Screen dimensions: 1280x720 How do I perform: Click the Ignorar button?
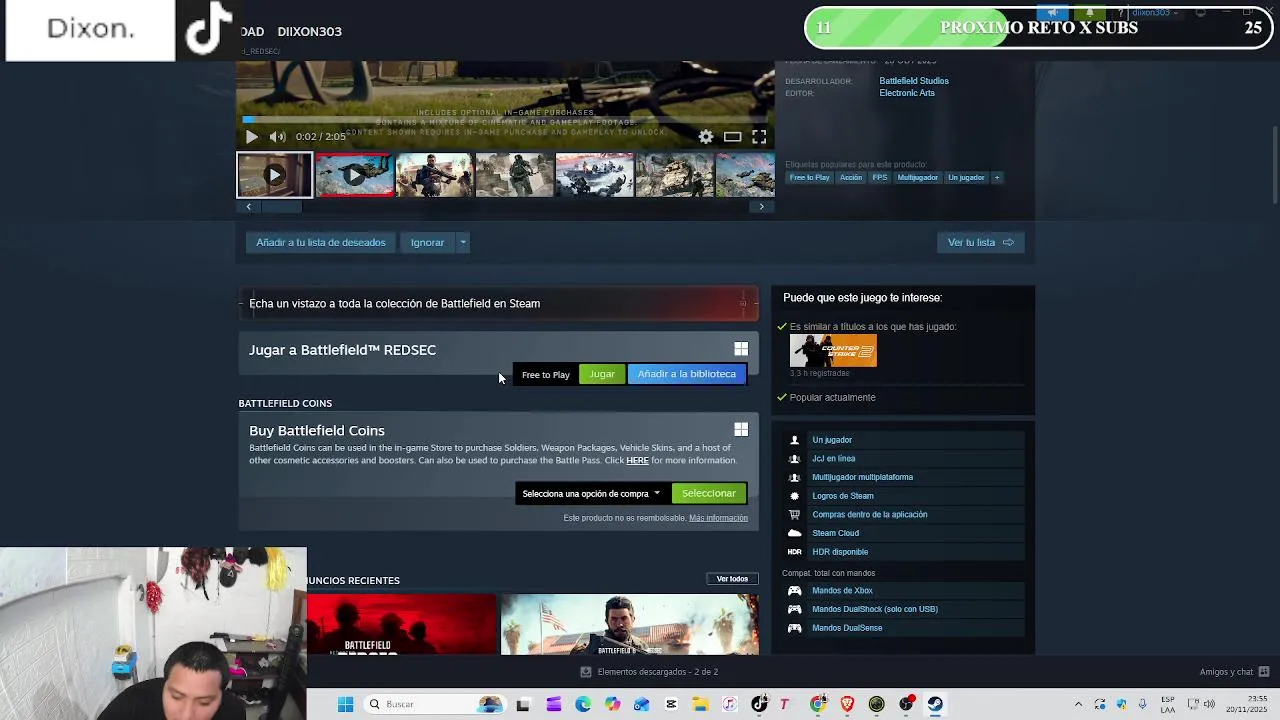(427, 242)
